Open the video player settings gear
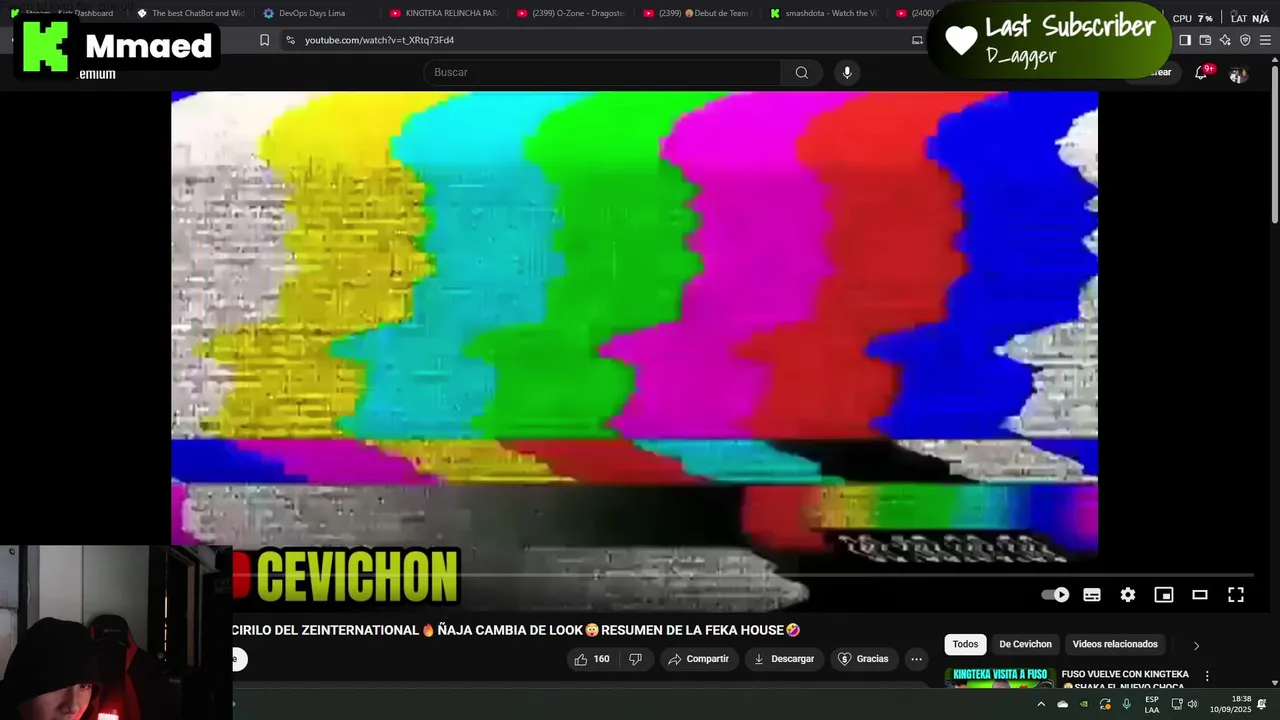The image size is (1280, 720). [1128, 595]
